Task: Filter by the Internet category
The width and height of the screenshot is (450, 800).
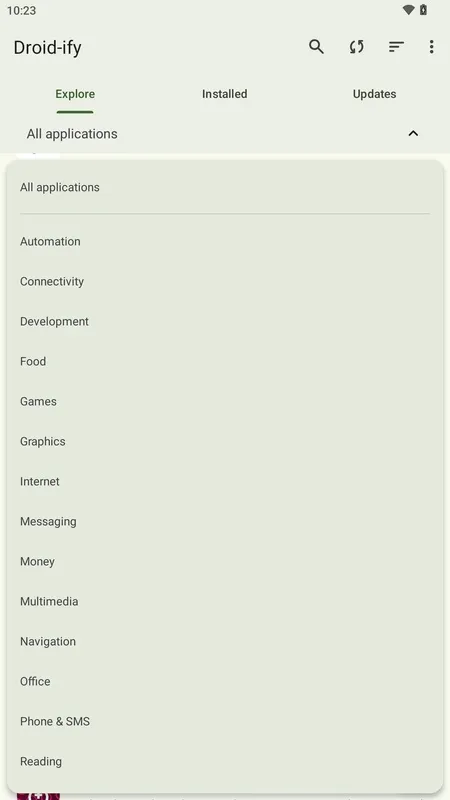Action: [225, 481]
